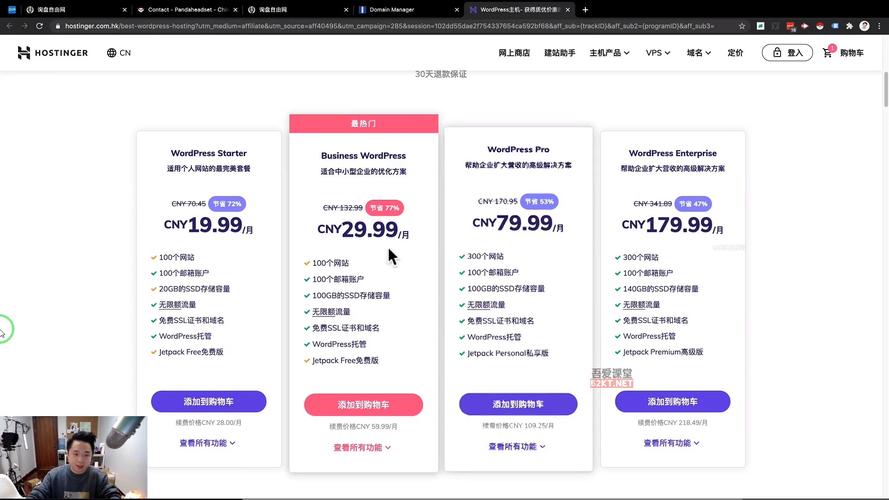The width and height of the screenshot is (889, 500).
Task: Click the CNY 29.99 price
Action: coord(363,230)
